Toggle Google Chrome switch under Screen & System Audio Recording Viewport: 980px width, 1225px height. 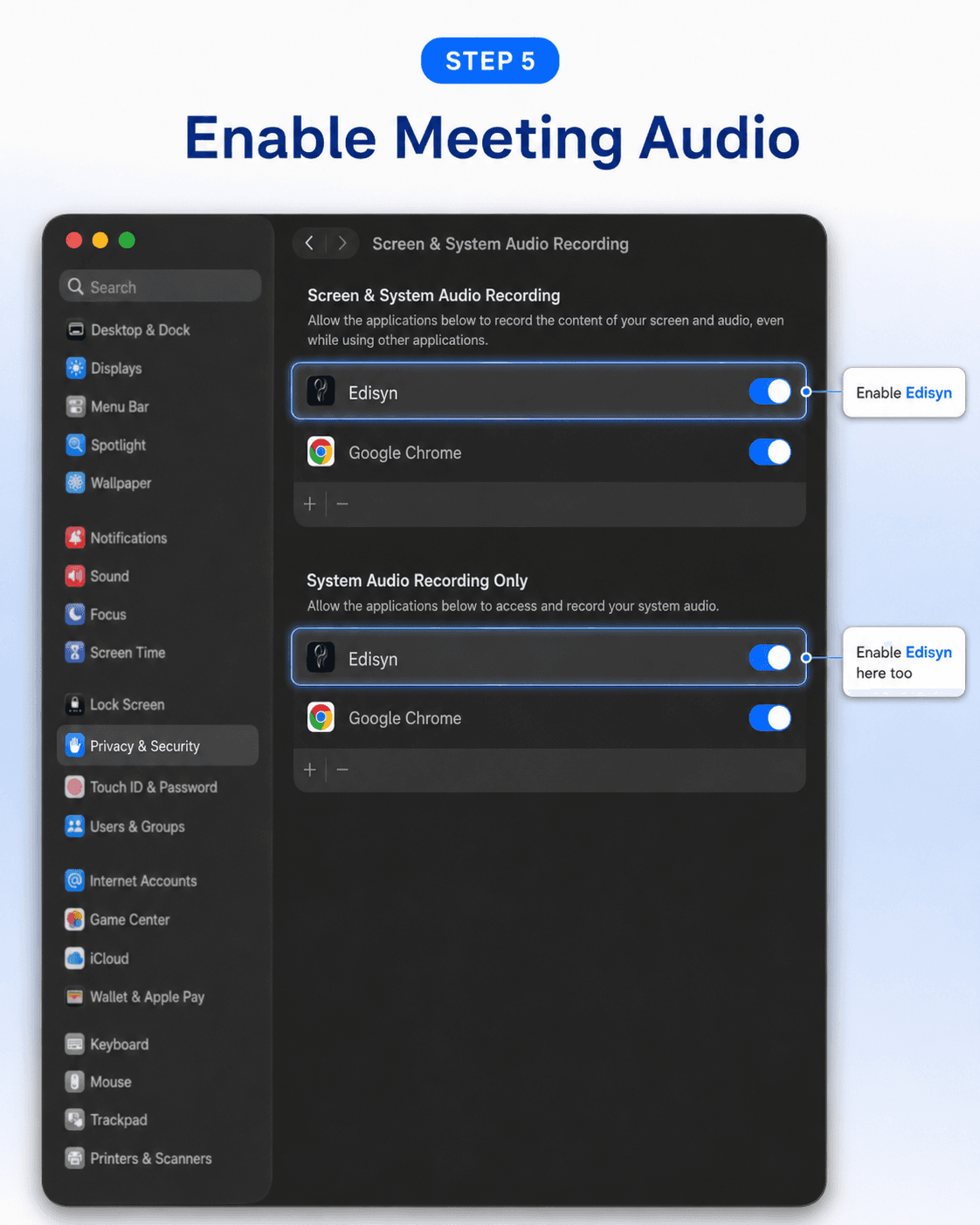pyautogui.click(x=770, y=452)
